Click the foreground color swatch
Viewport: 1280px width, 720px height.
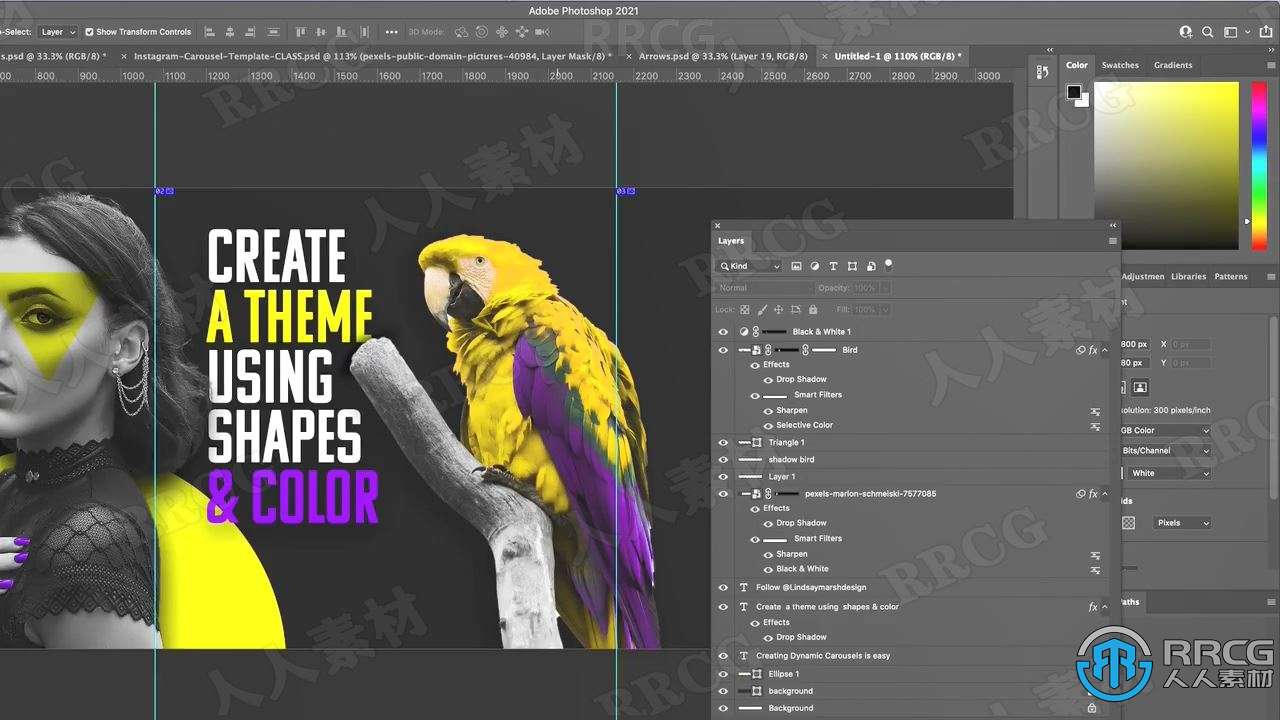(1073, 92)
